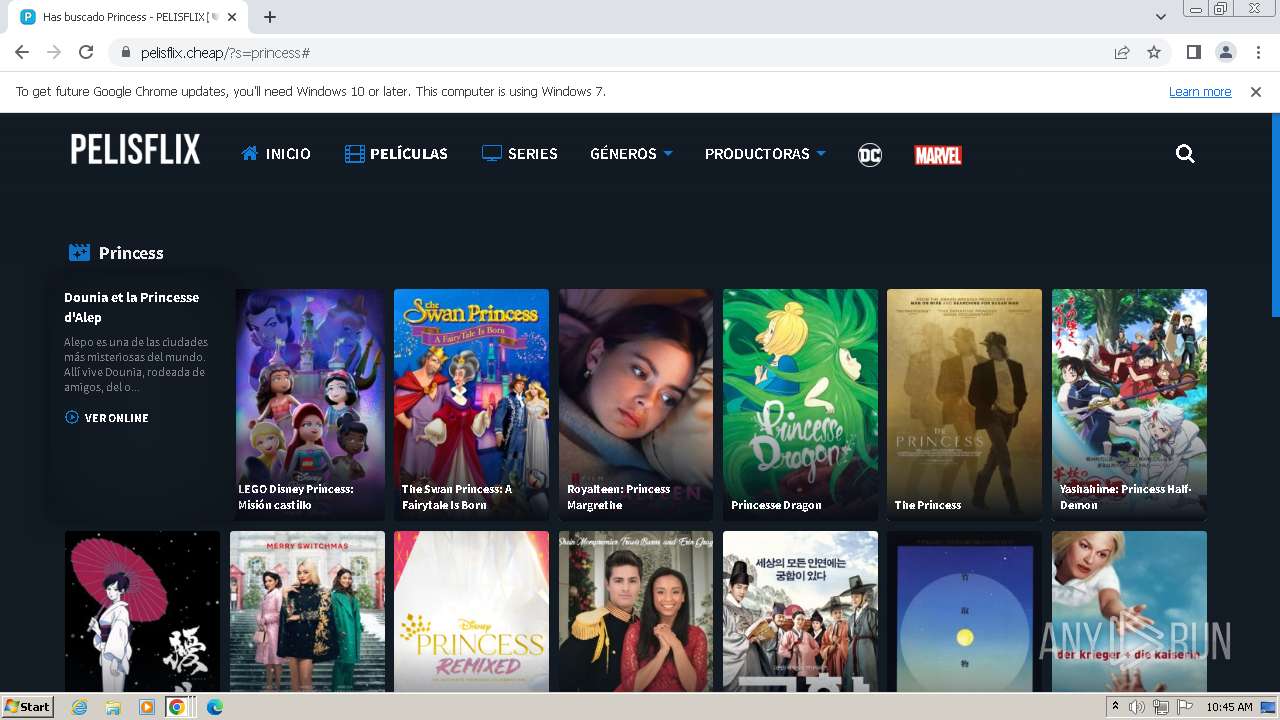Click the lock site info icon
The image size is (1280, 720).
(x=126, y=53)
